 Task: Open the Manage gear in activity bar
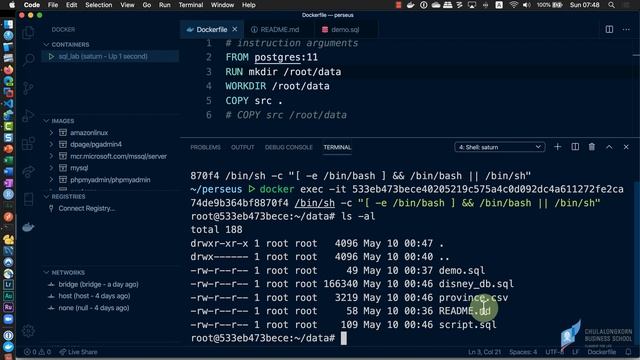[x=28, y=331]
